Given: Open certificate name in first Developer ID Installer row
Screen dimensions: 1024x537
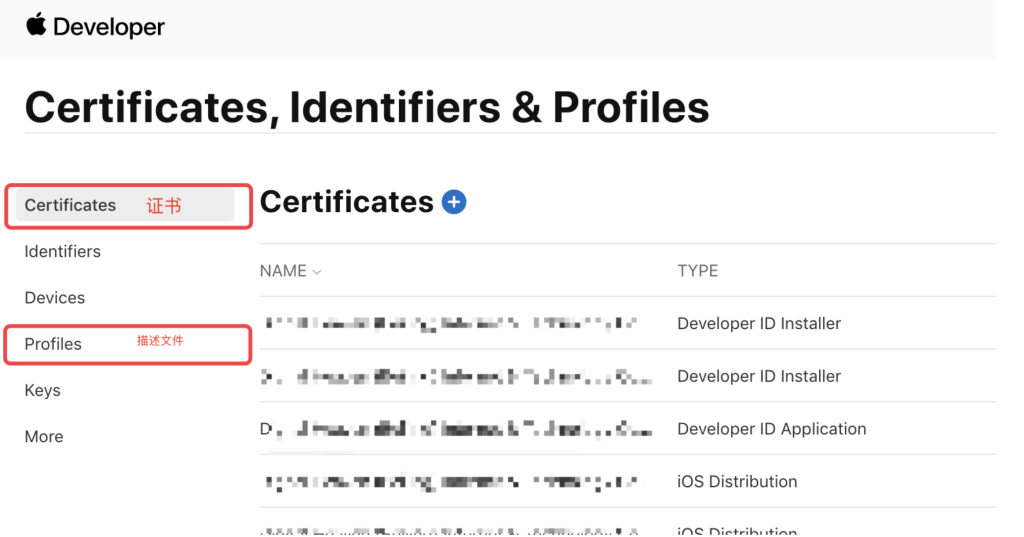Looking at the screenshot, I should (451, 323).
